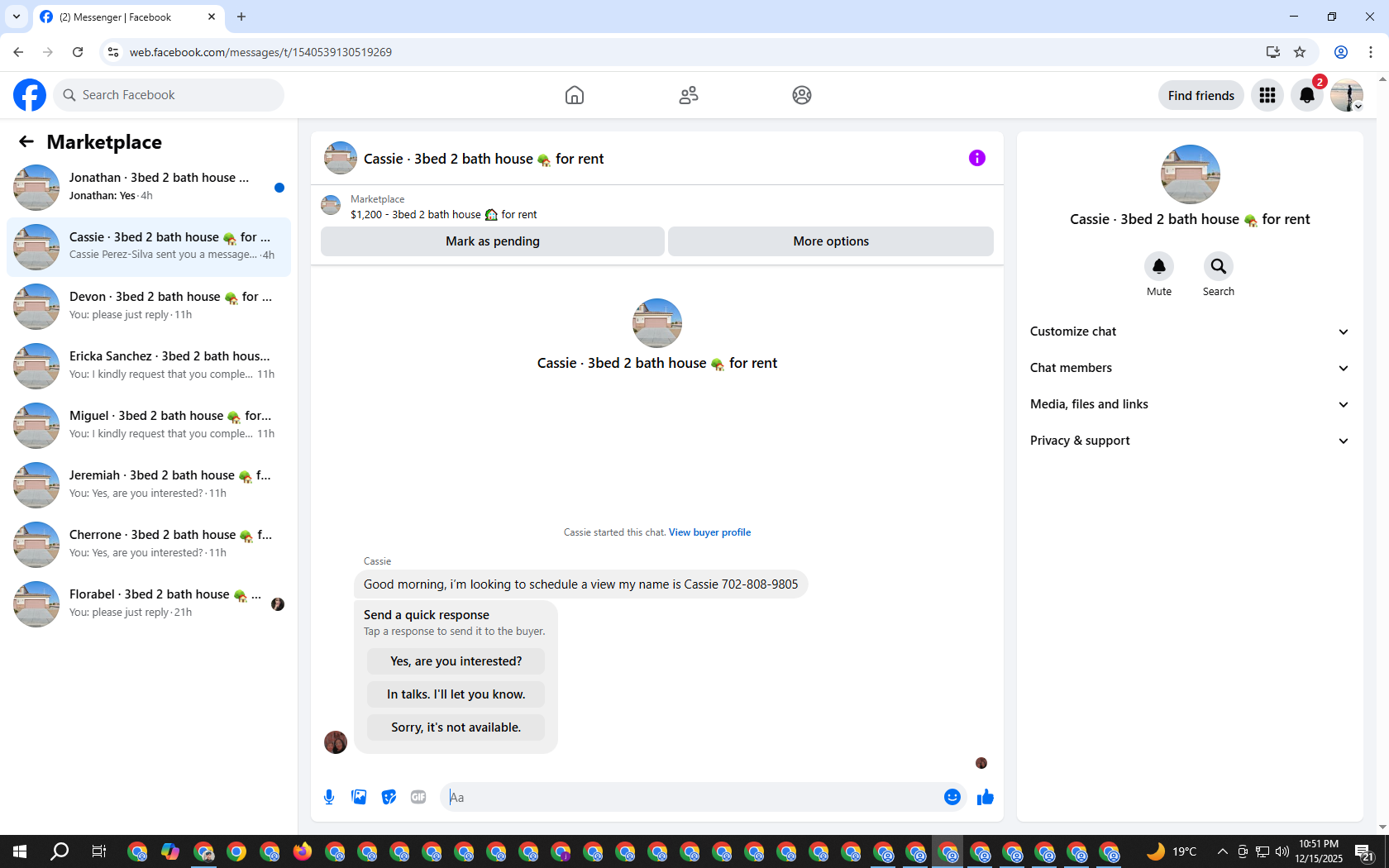Open the browser tab search dropdown

pos(16,17)
